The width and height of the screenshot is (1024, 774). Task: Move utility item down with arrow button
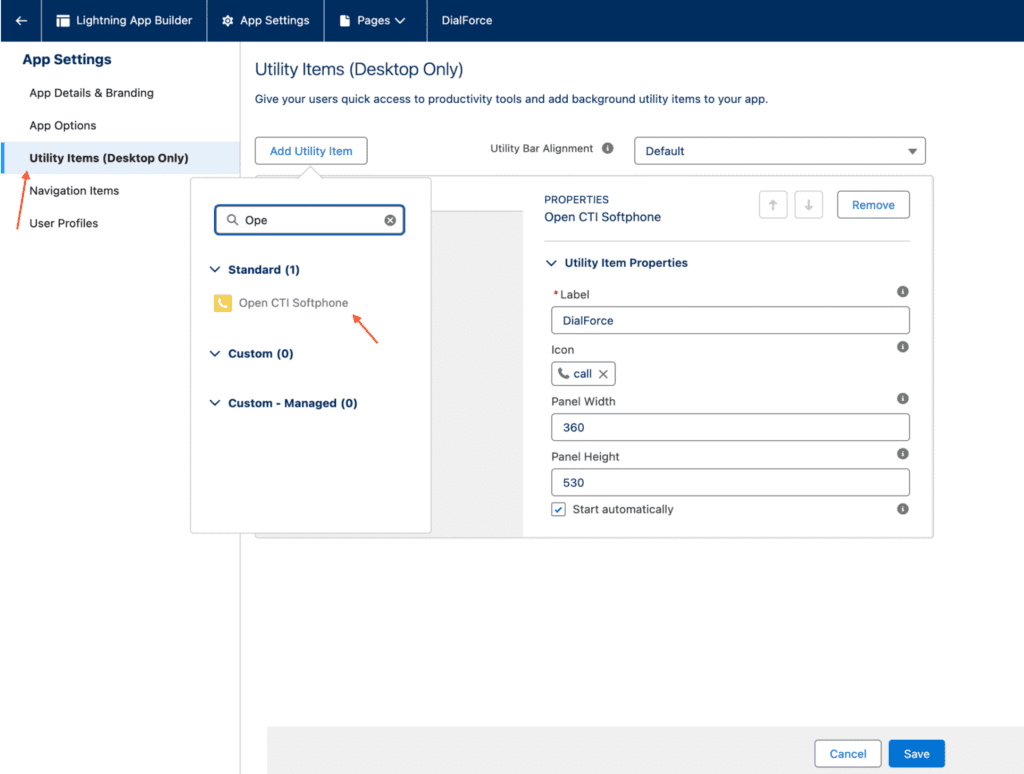[x=808, y=205]
